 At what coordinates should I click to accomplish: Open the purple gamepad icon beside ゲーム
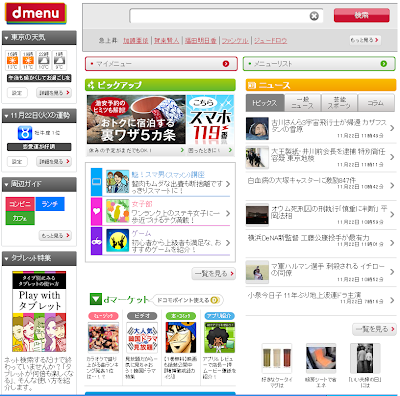click(96, 241)
